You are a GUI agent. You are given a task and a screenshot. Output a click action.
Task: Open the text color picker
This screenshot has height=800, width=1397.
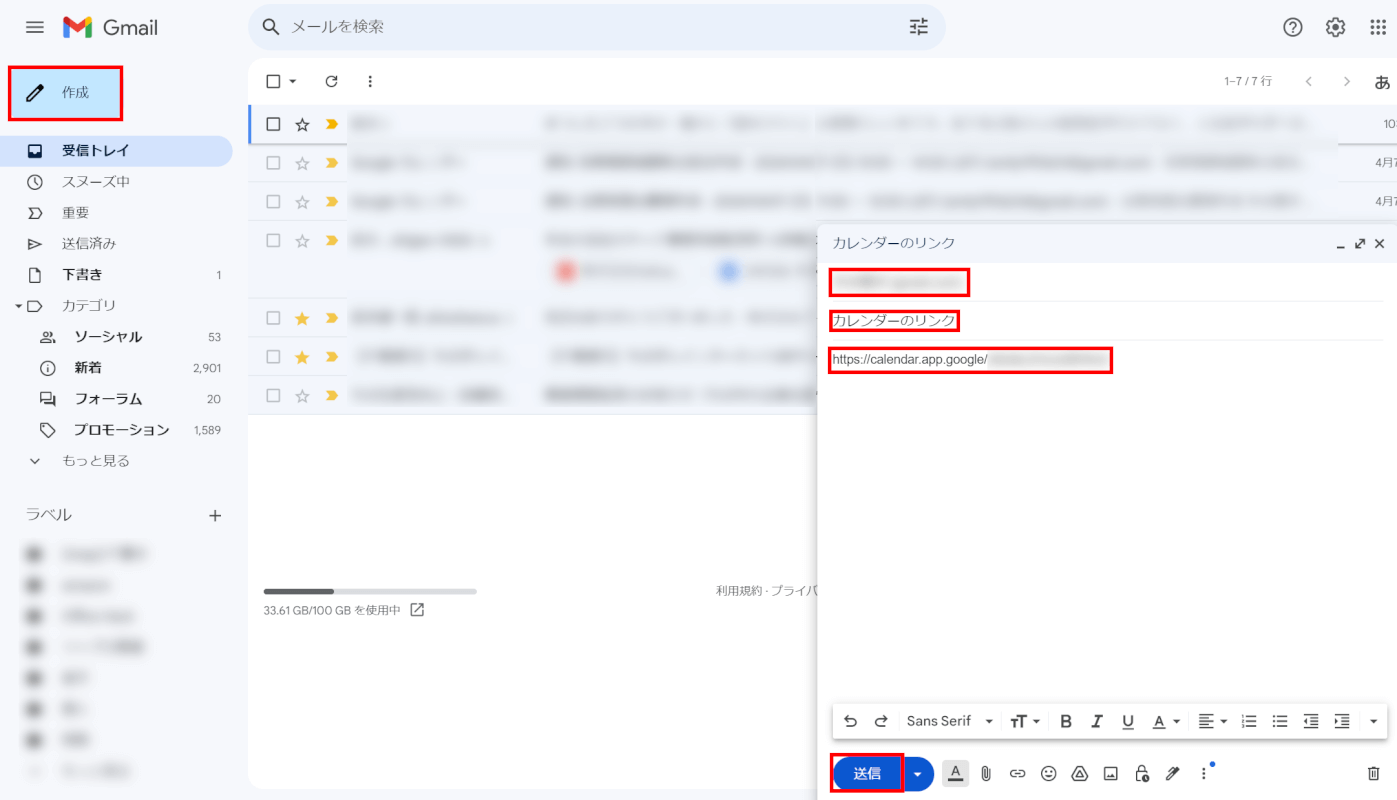(1166, 721)
